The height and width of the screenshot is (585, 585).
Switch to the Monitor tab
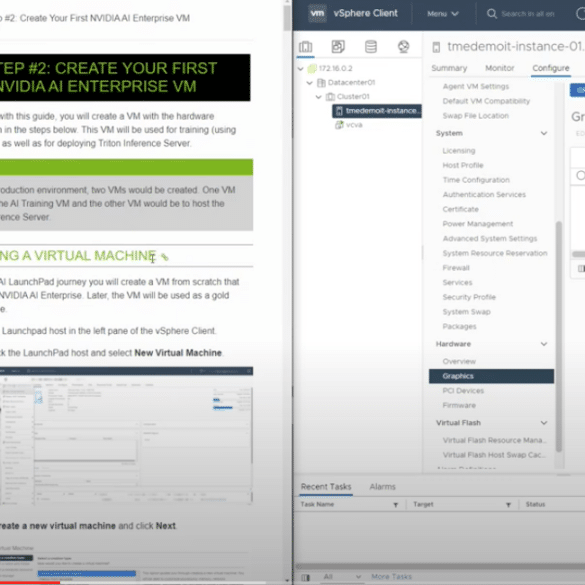click(x=500, y=68)
